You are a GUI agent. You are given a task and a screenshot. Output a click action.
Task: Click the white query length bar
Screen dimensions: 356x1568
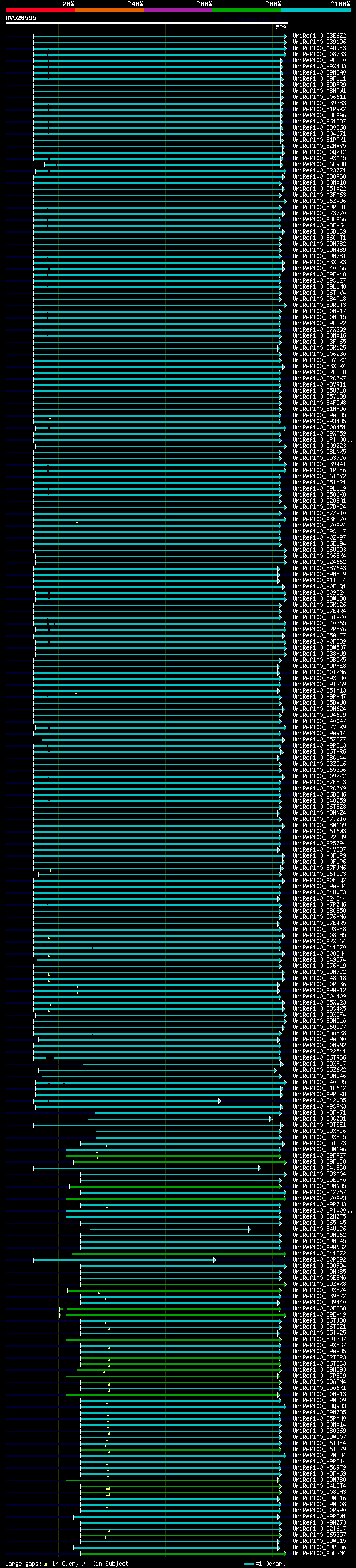click(146, 22)
